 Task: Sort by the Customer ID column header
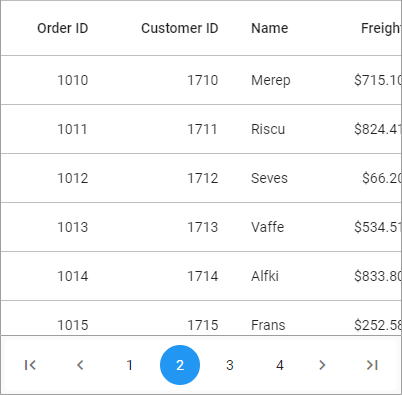[180, 28]
